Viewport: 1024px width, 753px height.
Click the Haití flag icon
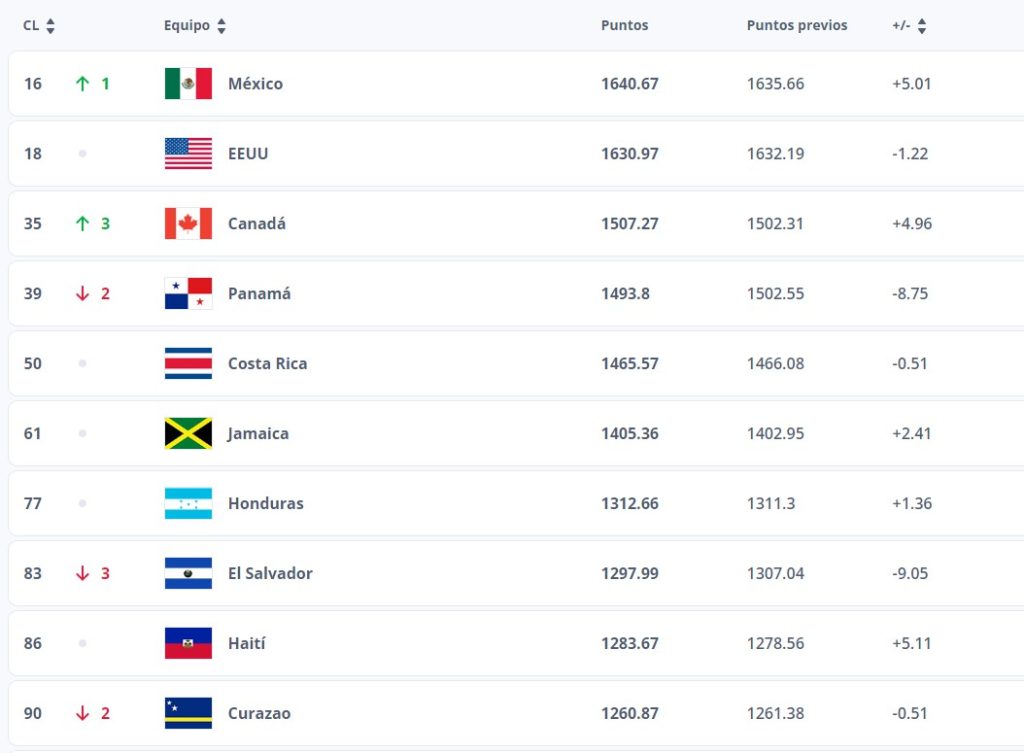188,643
